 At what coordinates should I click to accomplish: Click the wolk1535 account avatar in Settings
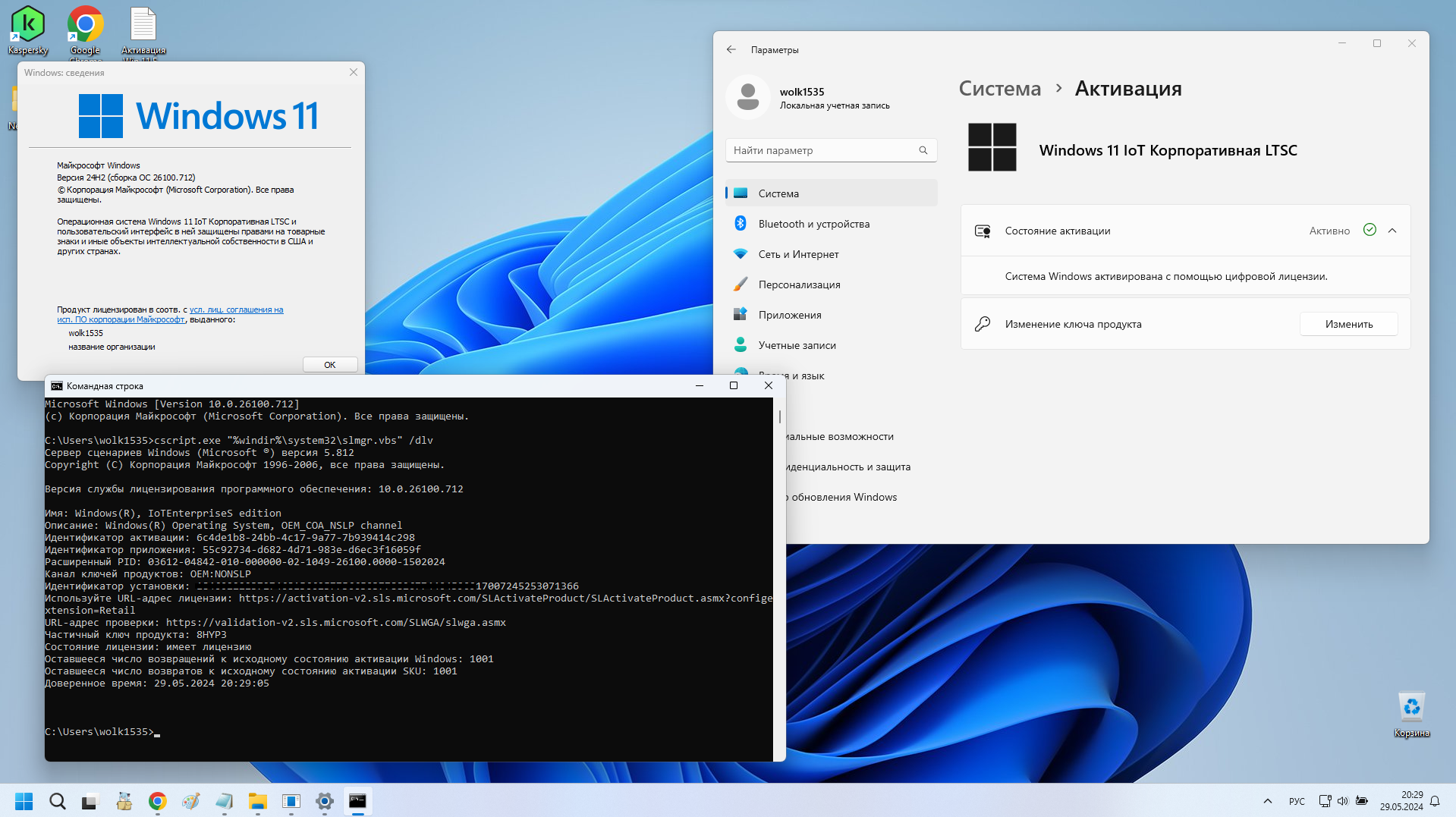click(748, 97)
